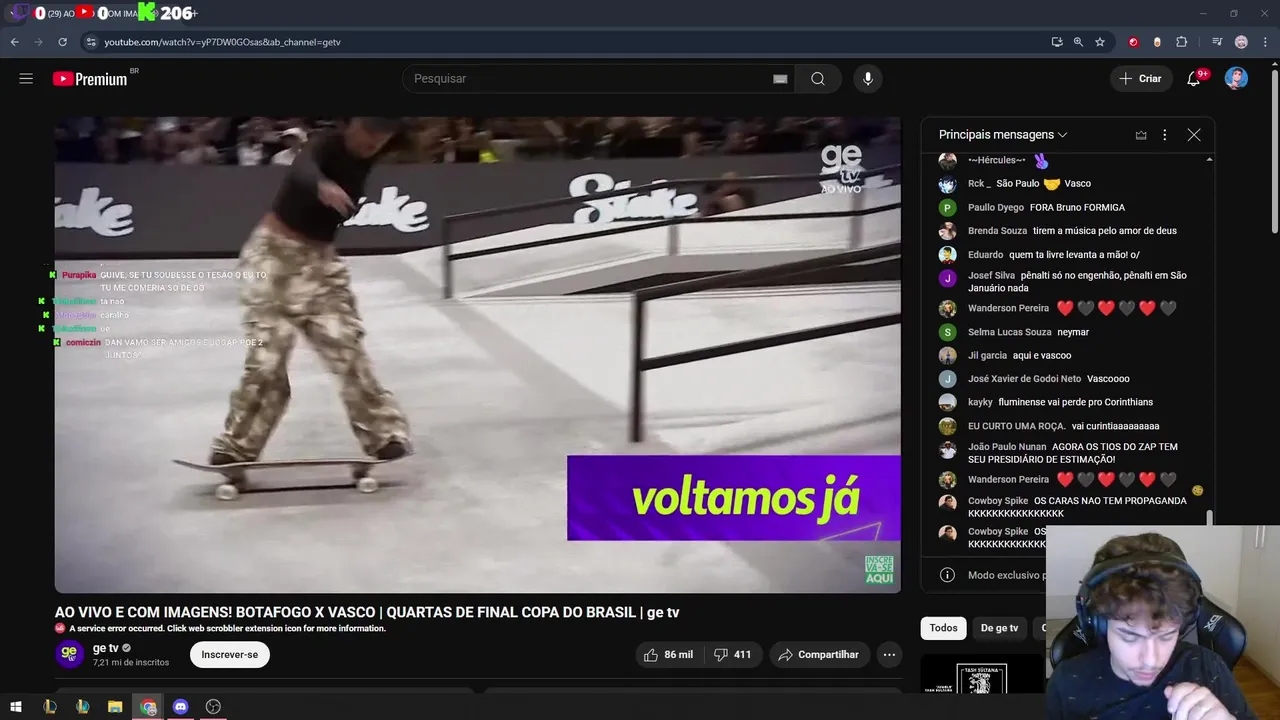Open the Windows Start button
The width and height of the screenshot is (1280, 720).
point(16,707)
